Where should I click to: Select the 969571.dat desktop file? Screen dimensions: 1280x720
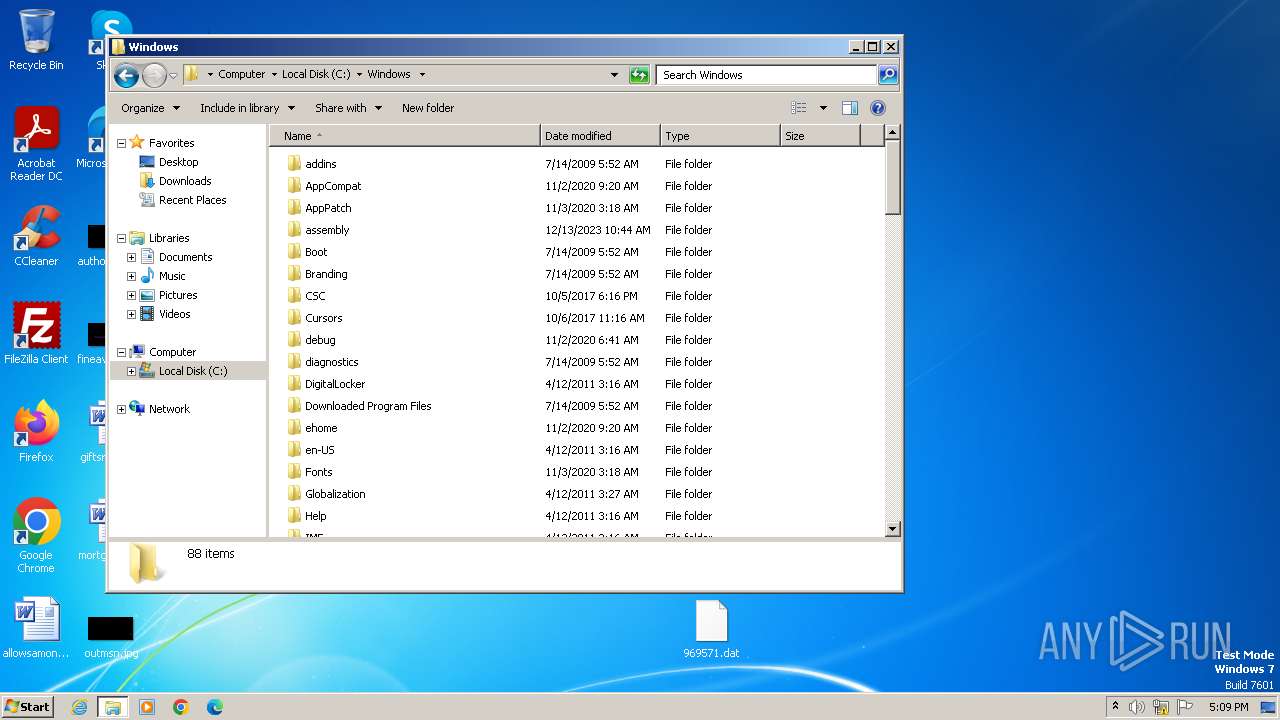point(711,630)
